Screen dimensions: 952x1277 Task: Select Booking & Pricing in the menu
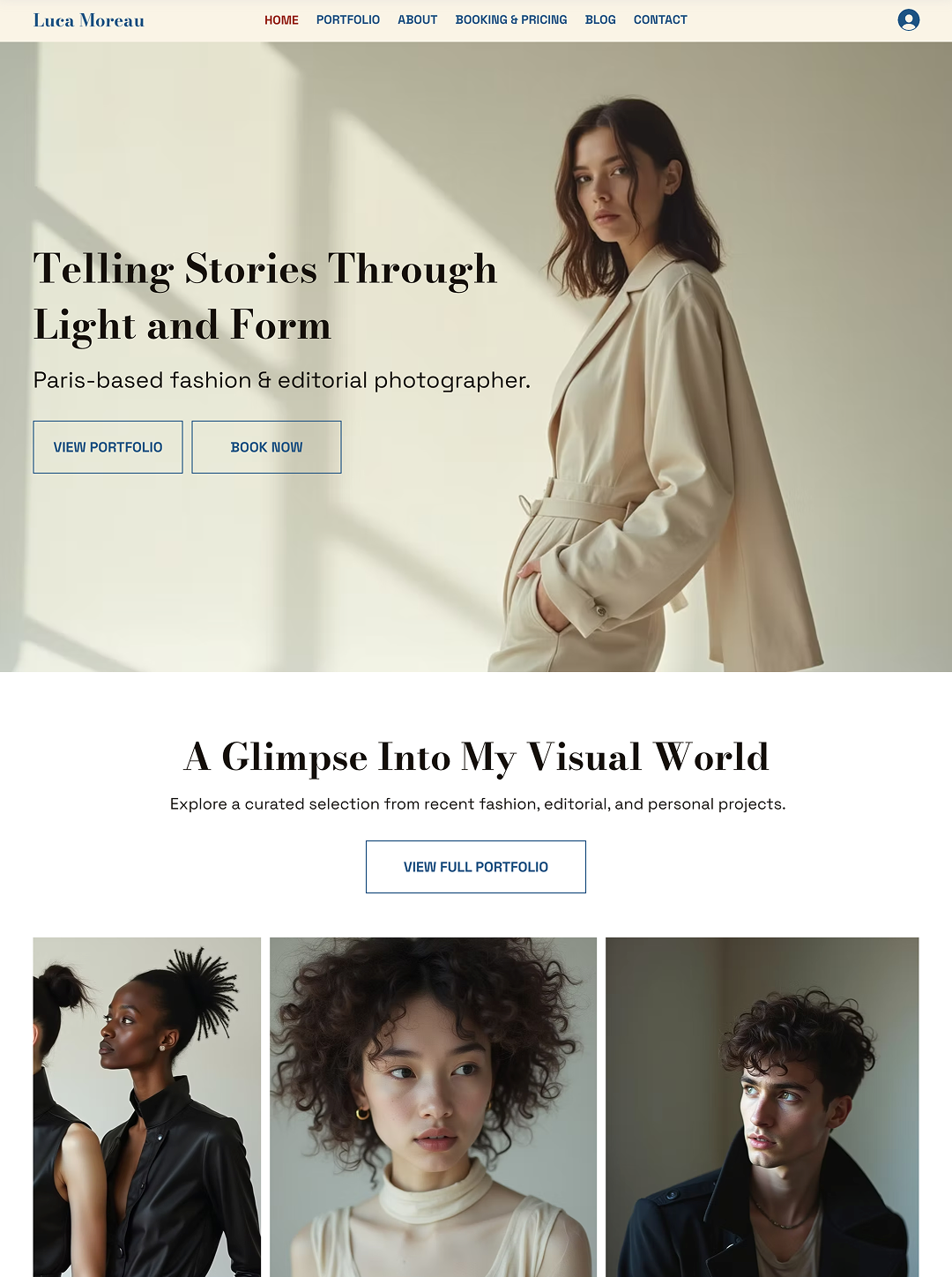[511, 19]
